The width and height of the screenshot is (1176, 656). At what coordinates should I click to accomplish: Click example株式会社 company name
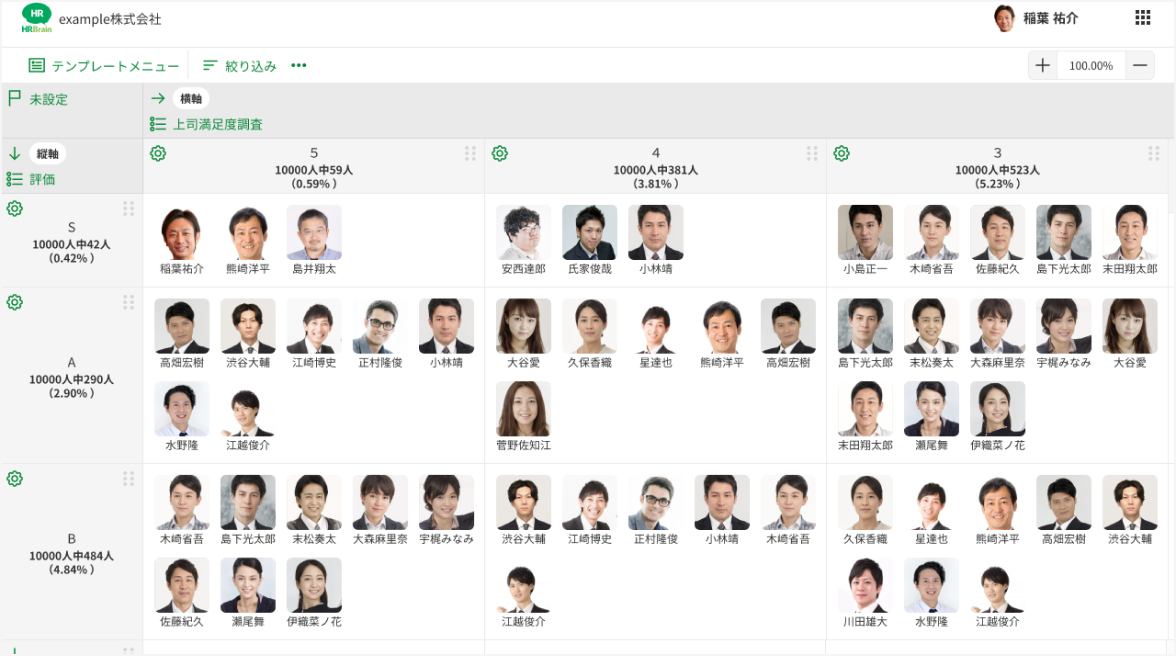click(x=110, y=19)
